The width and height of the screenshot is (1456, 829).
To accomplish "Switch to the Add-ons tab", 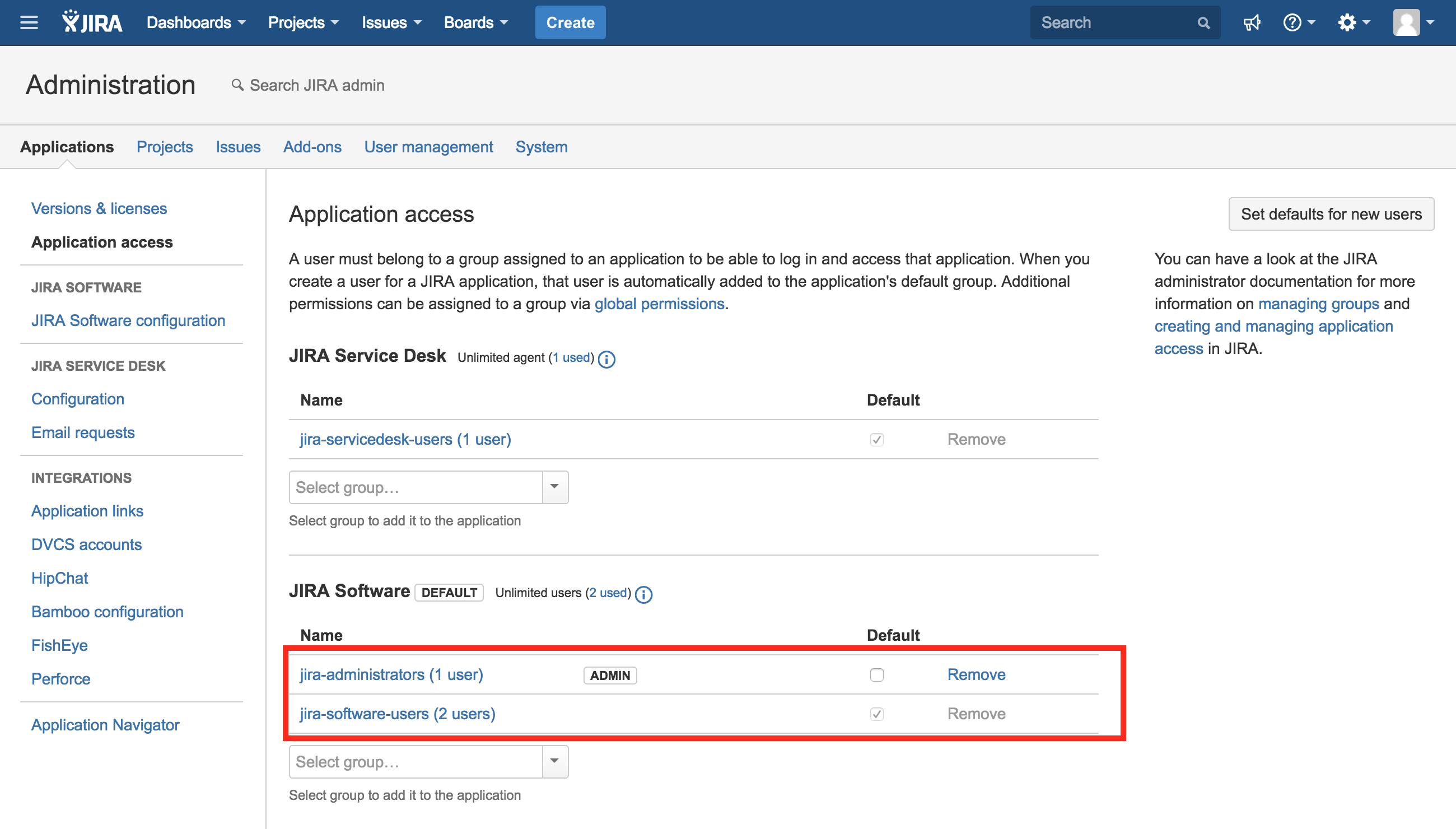I will tap(312, 147).
